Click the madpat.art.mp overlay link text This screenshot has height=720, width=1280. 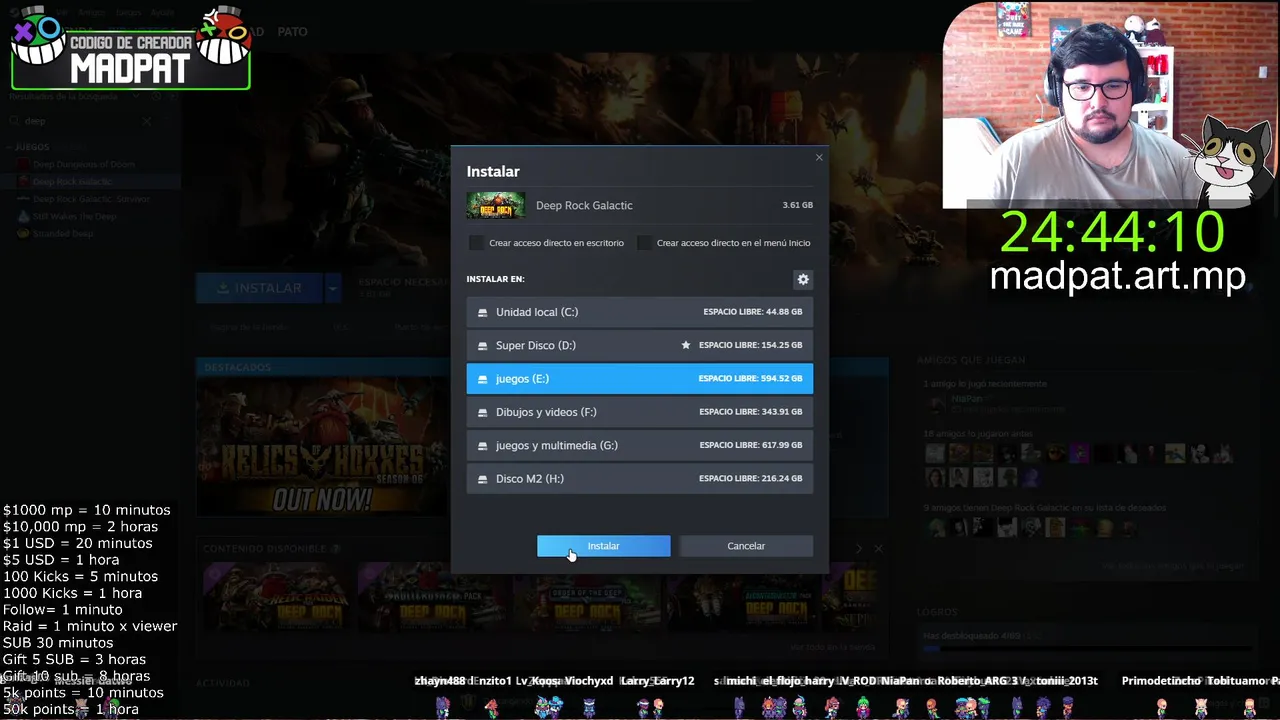point(1117,276)
